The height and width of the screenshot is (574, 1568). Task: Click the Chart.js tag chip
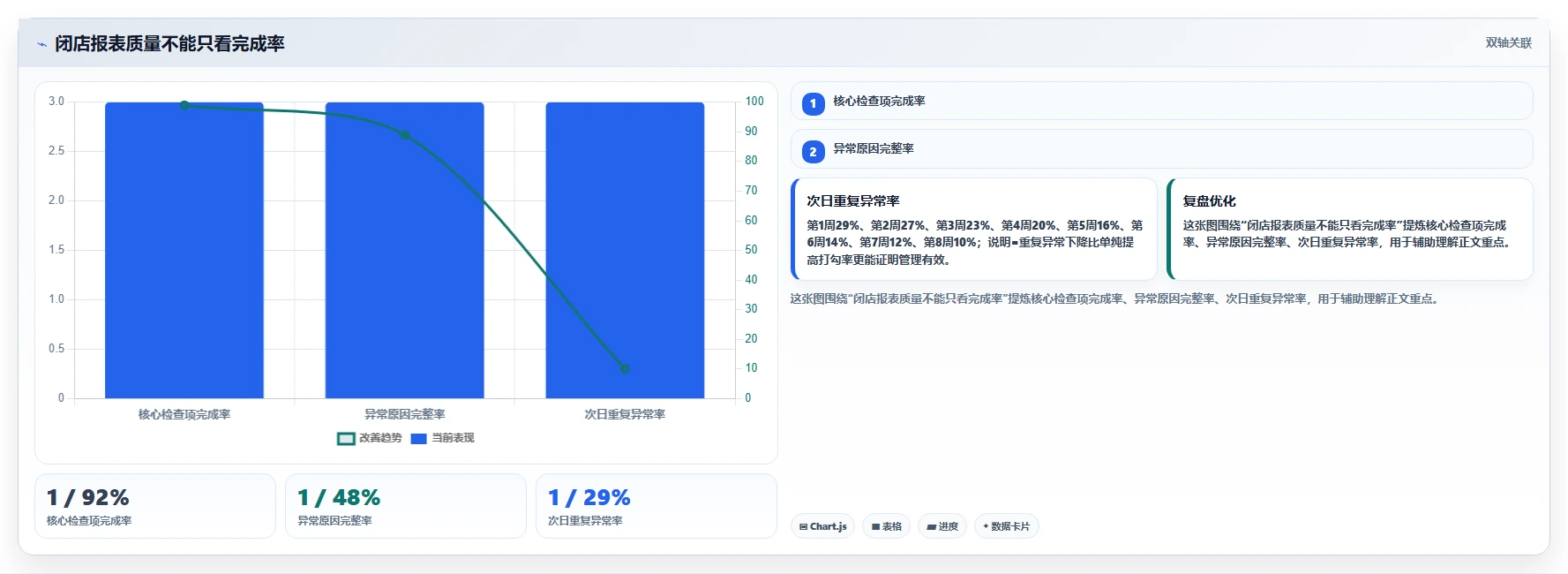point(822,526)
